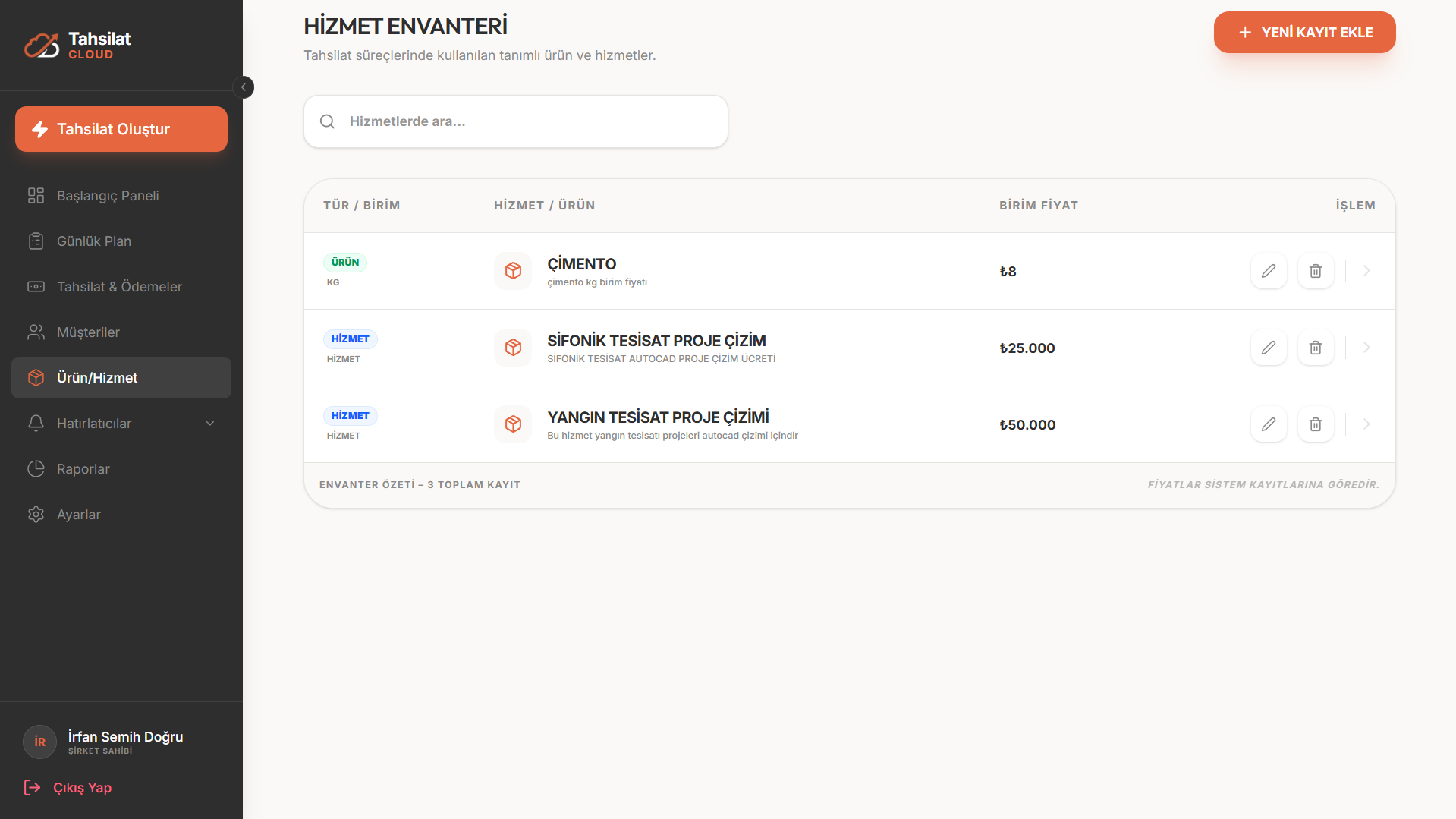The width and height of the screenshot is (1456, 819).
Task: Click the SİFONİK TESİSAT box icon
Action: (x=514, y=348)
